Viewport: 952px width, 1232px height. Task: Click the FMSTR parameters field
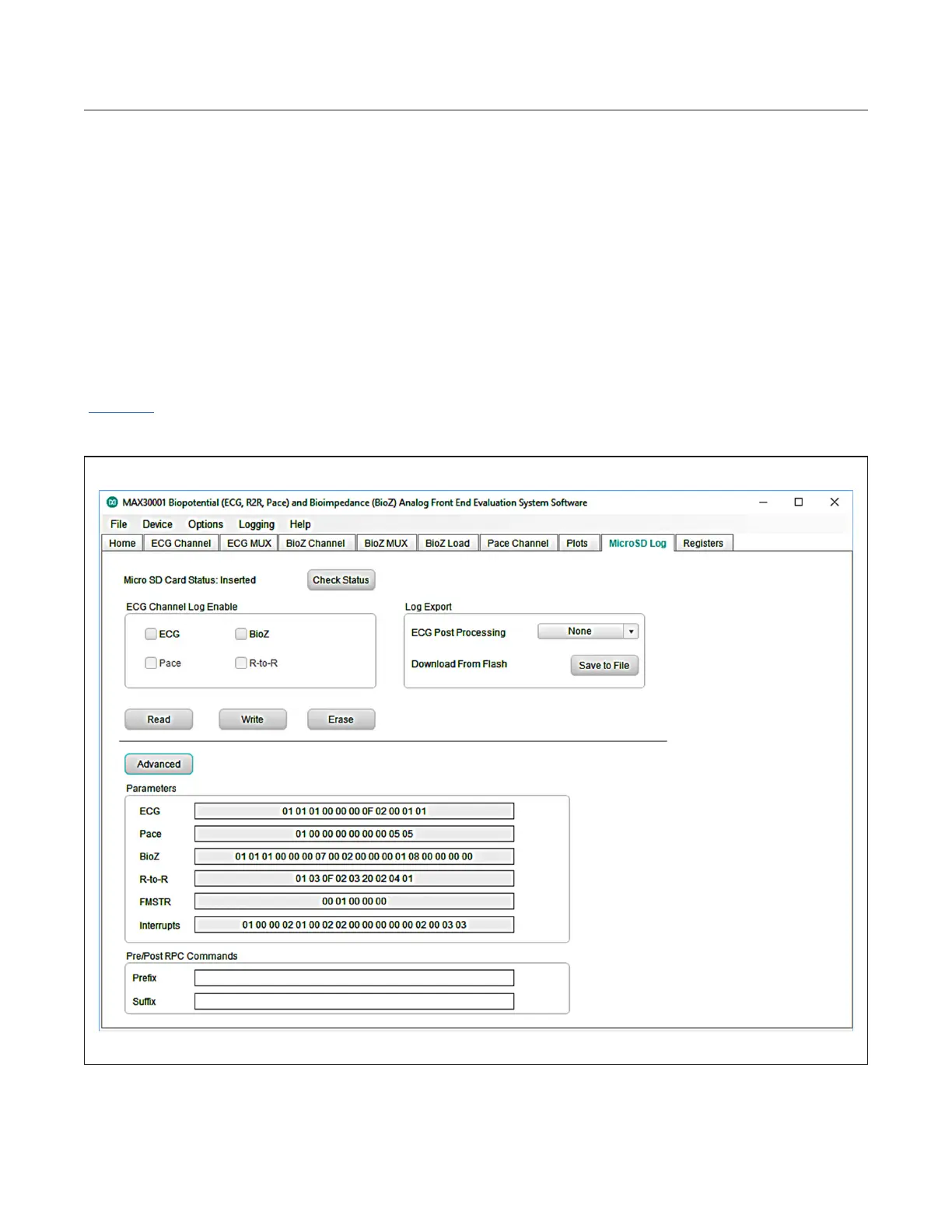point(354,901)
